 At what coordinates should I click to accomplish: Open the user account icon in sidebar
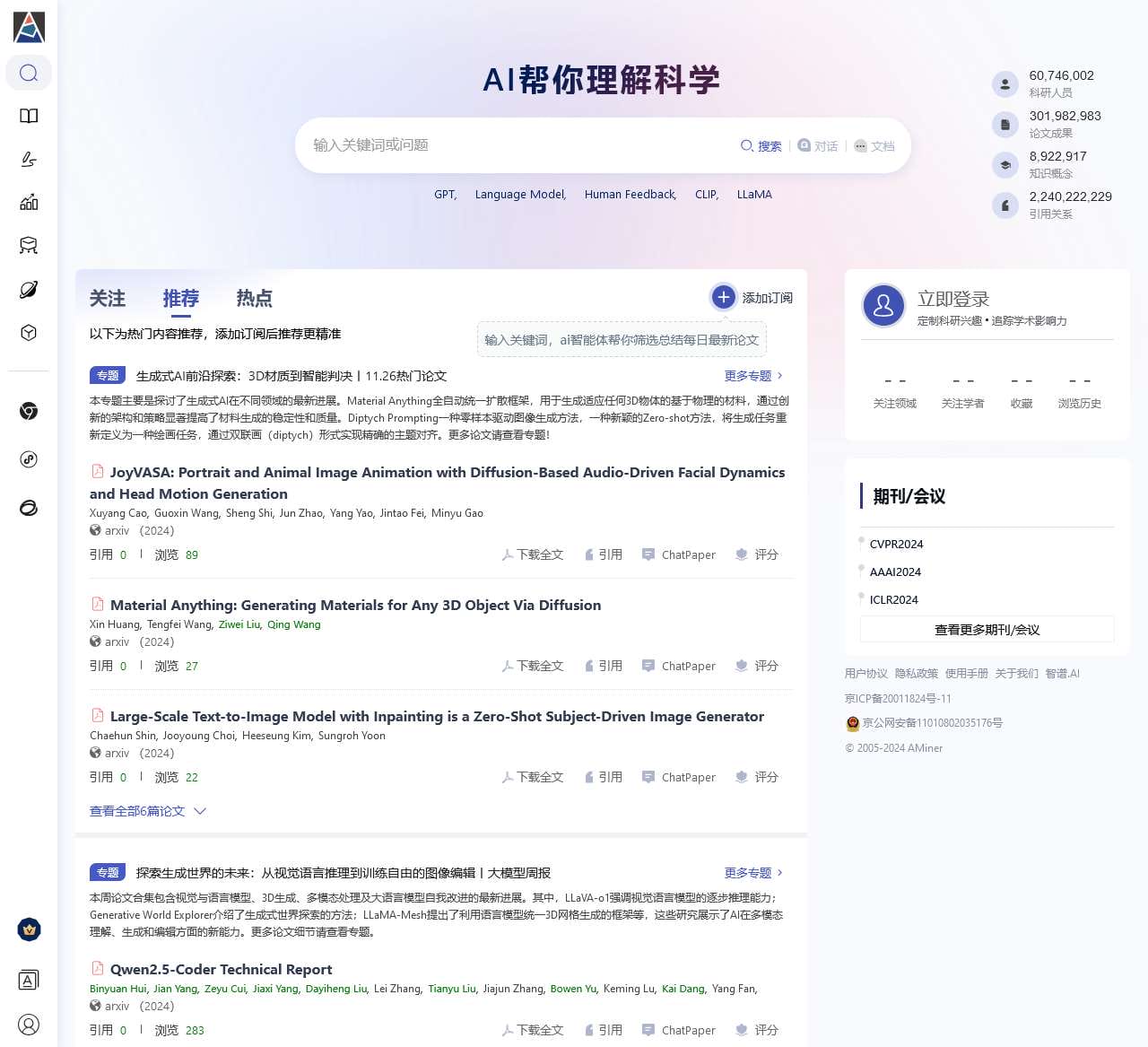tap(29, 1025)
